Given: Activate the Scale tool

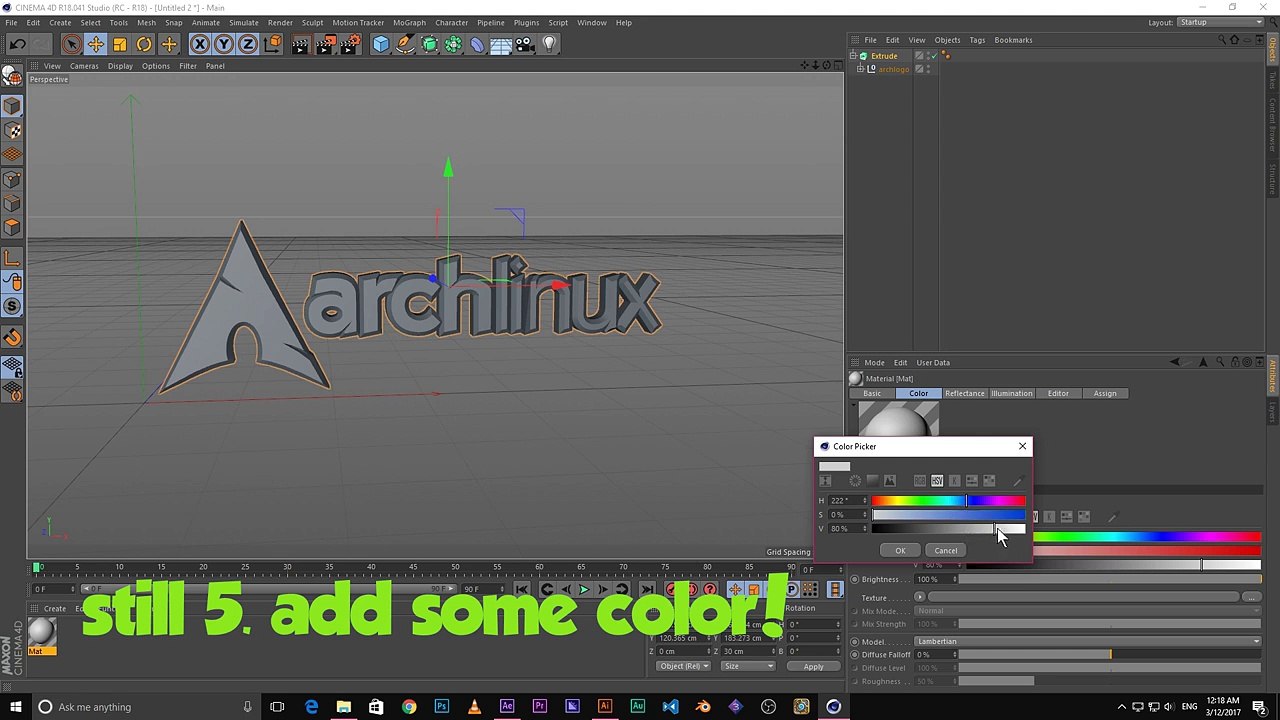Looking at the screenshot, I should (120, 44).
